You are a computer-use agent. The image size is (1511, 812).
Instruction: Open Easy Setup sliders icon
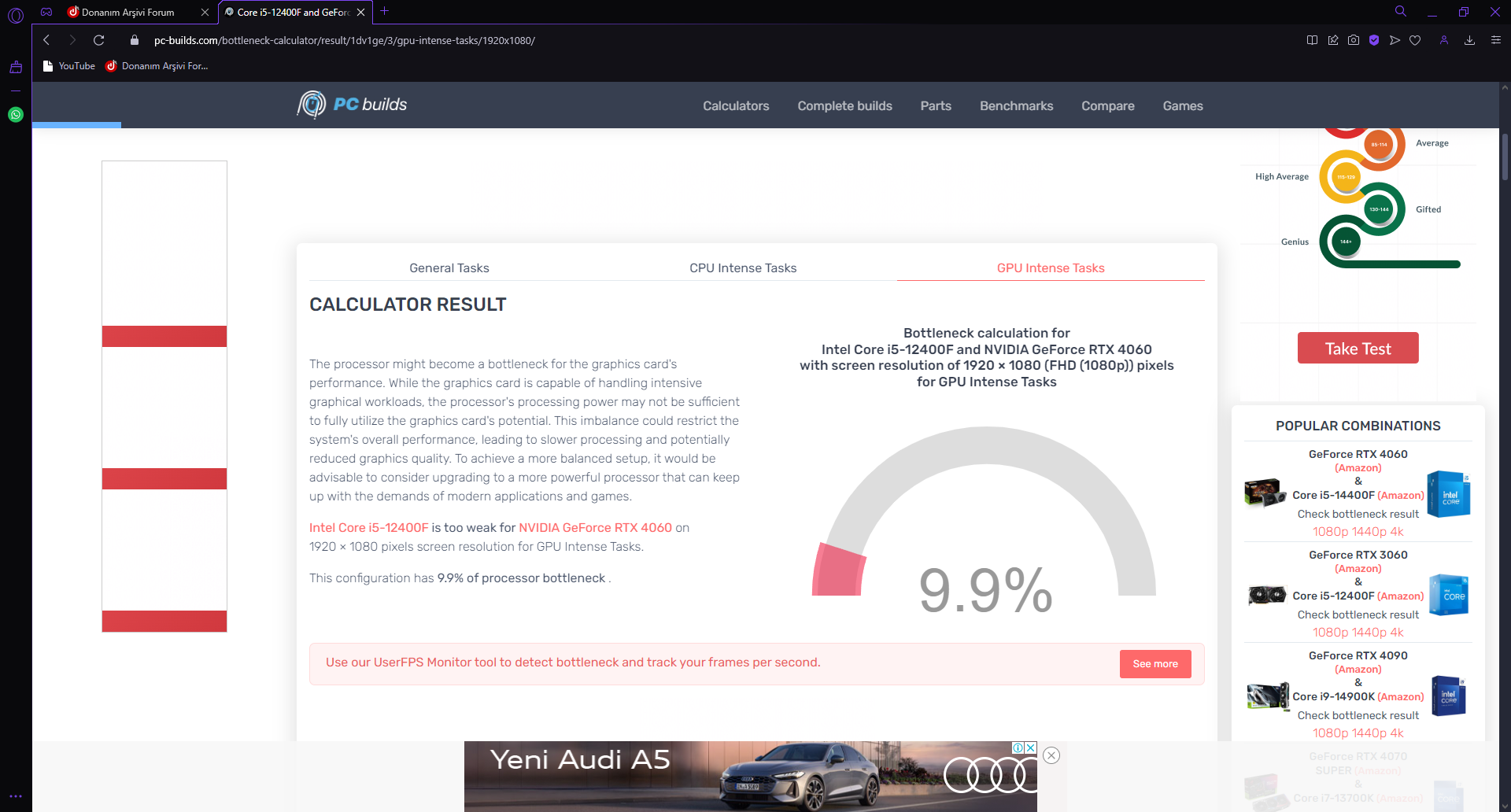coord(1496,40)
